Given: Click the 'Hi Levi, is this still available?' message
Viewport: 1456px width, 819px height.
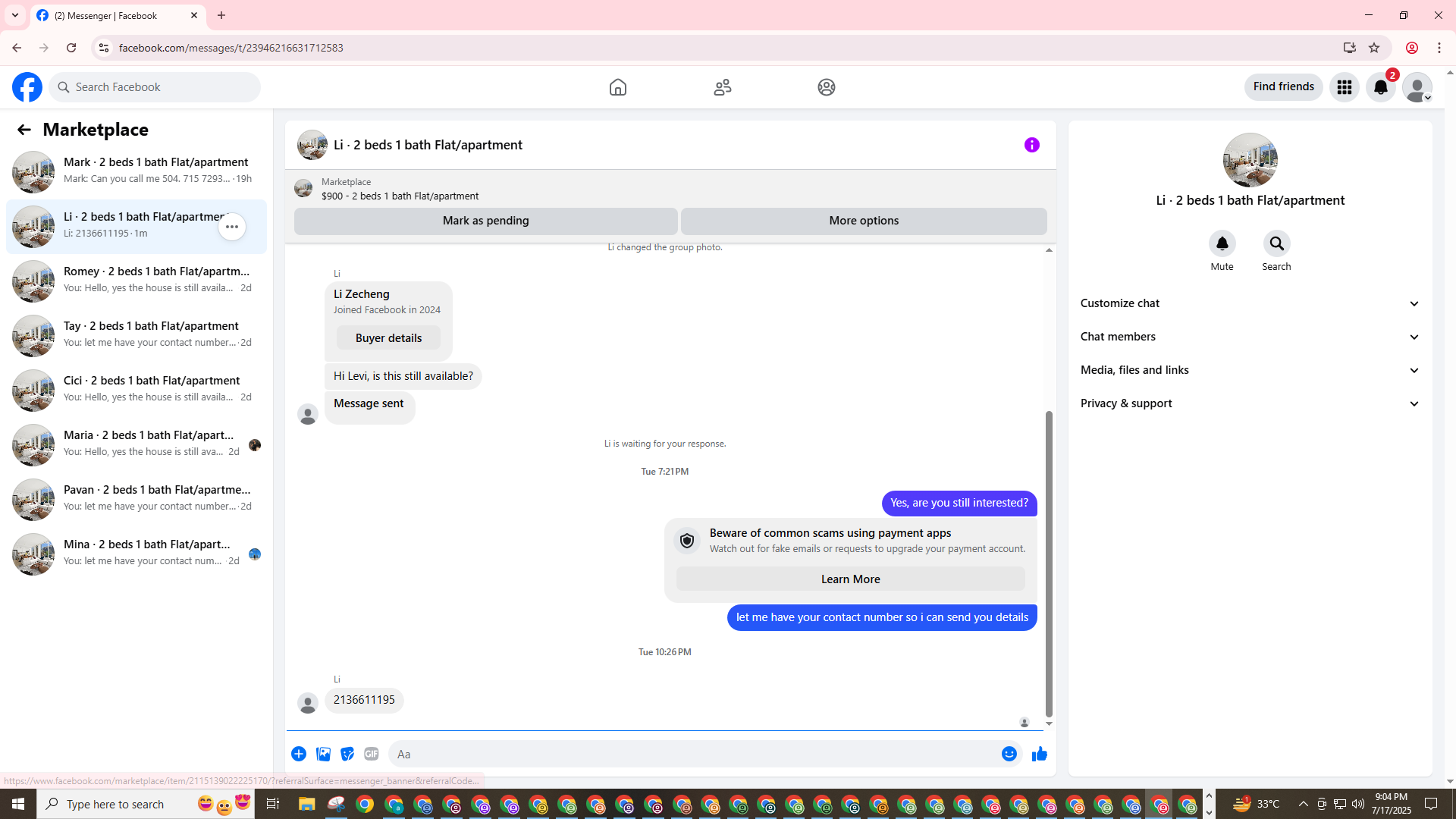Looking at the screenshot, I should click(403, 376).
